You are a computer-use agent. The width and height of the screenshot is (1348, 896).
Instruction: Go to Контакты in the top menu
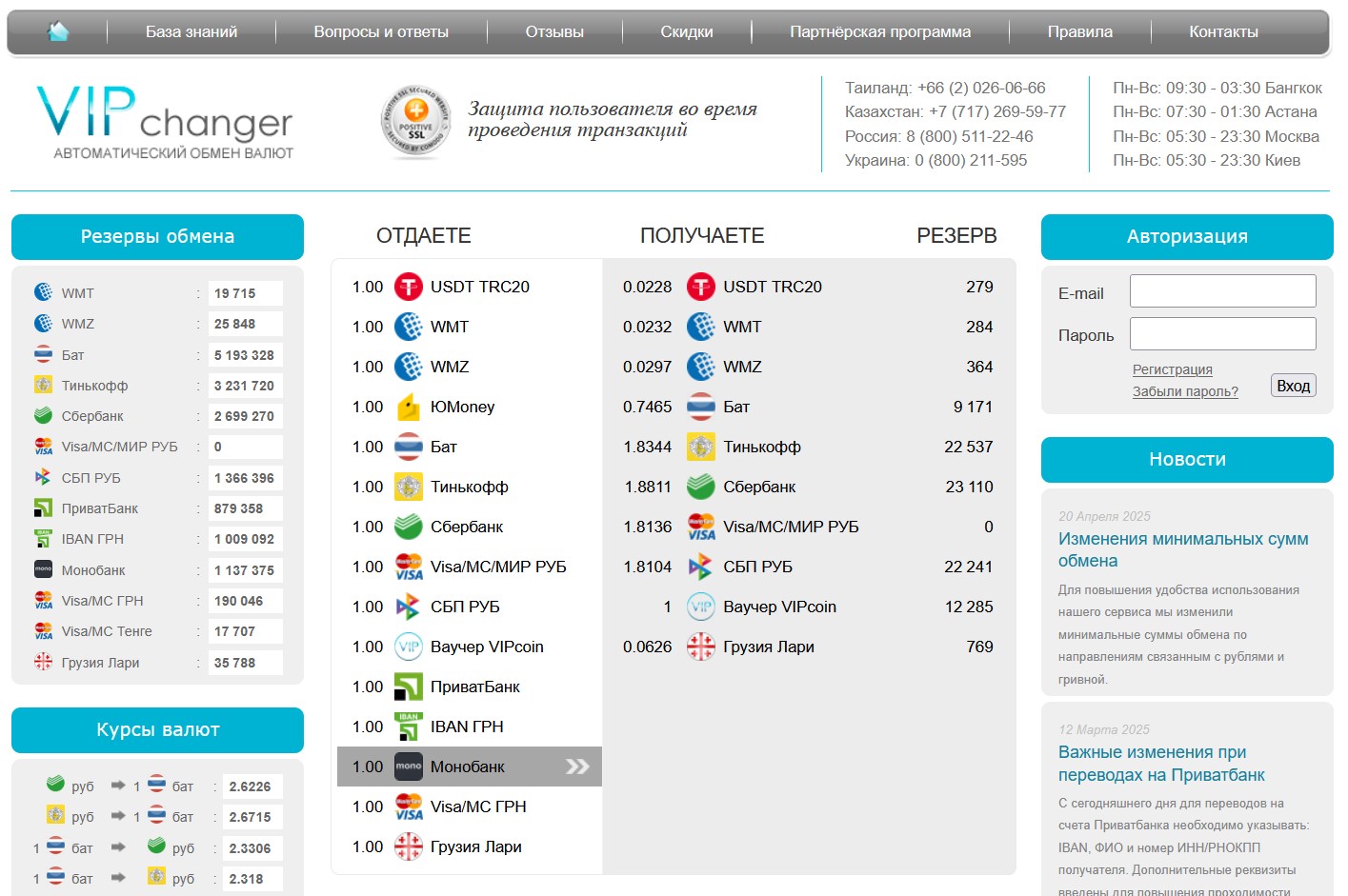[x=1223, y=31]
